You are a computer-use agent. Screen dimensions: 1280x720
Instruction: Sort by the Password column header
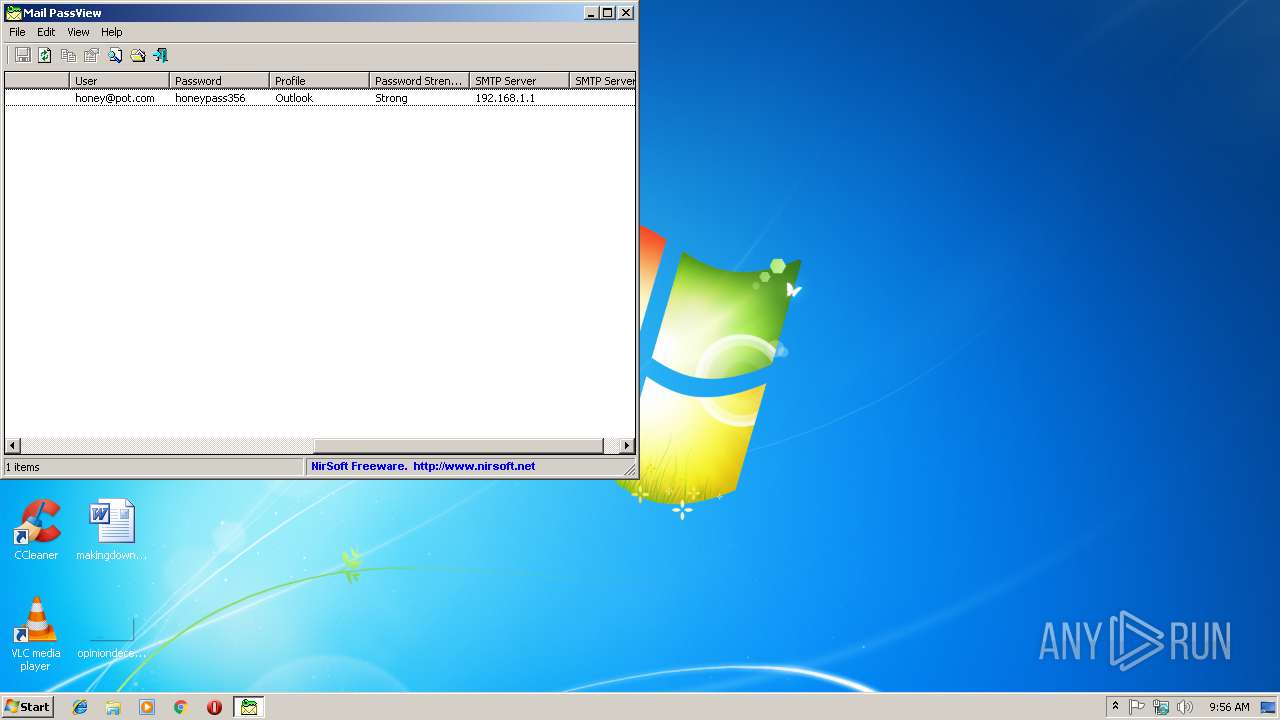coord(219,81)
